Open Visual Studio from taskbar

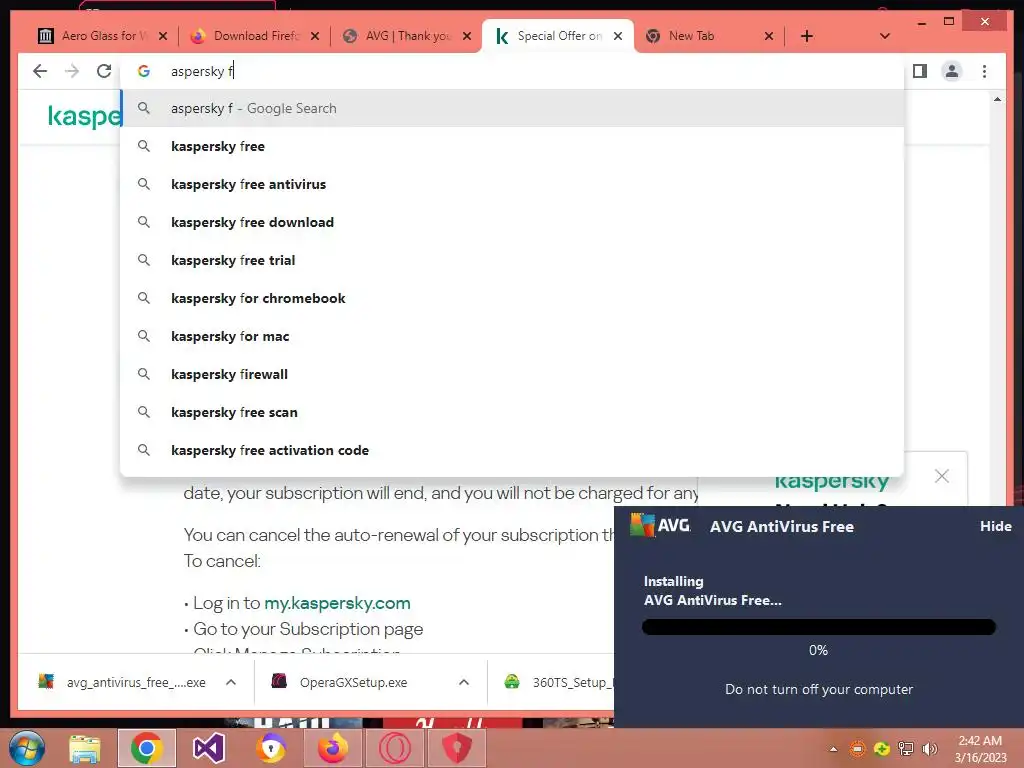209,748
